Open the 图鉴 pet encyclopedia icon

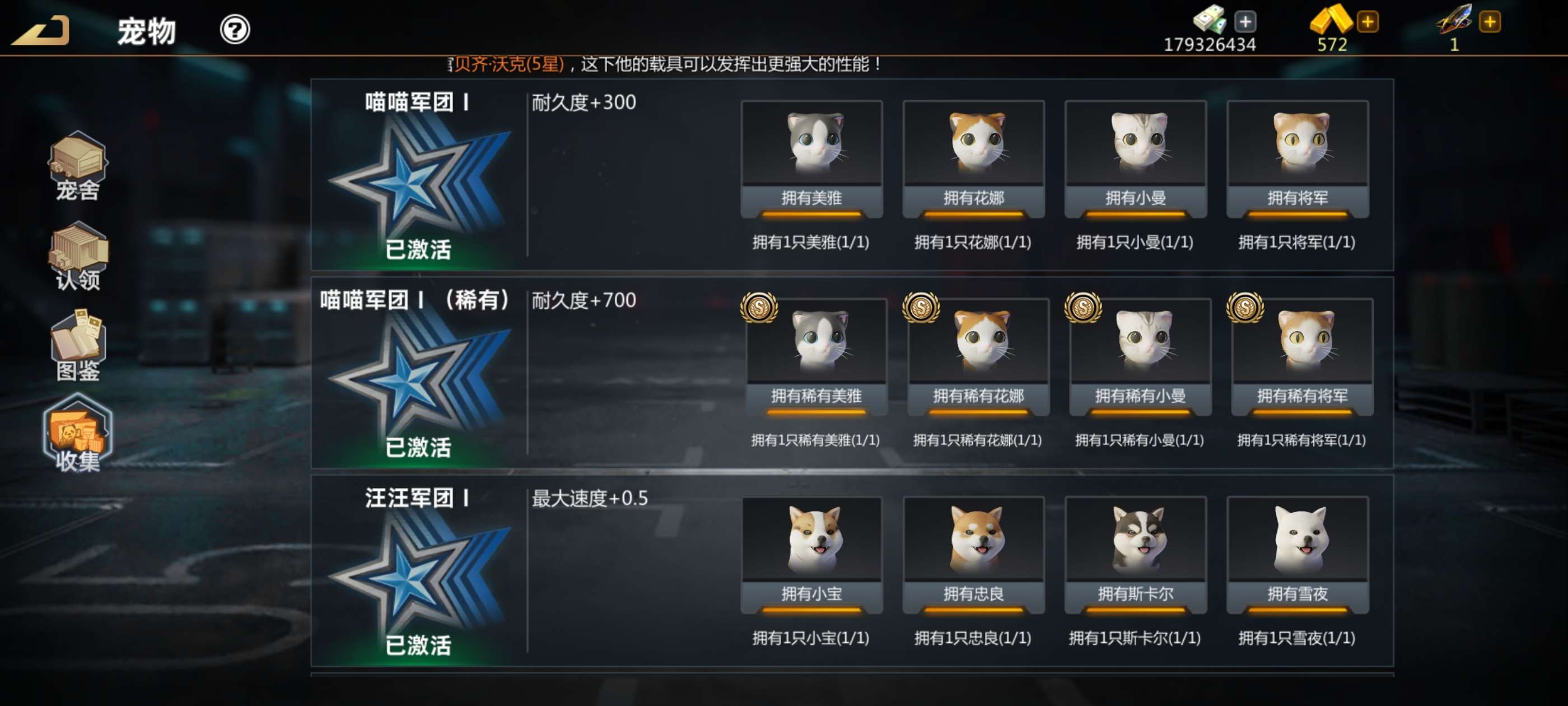click(x=78, y=346)
